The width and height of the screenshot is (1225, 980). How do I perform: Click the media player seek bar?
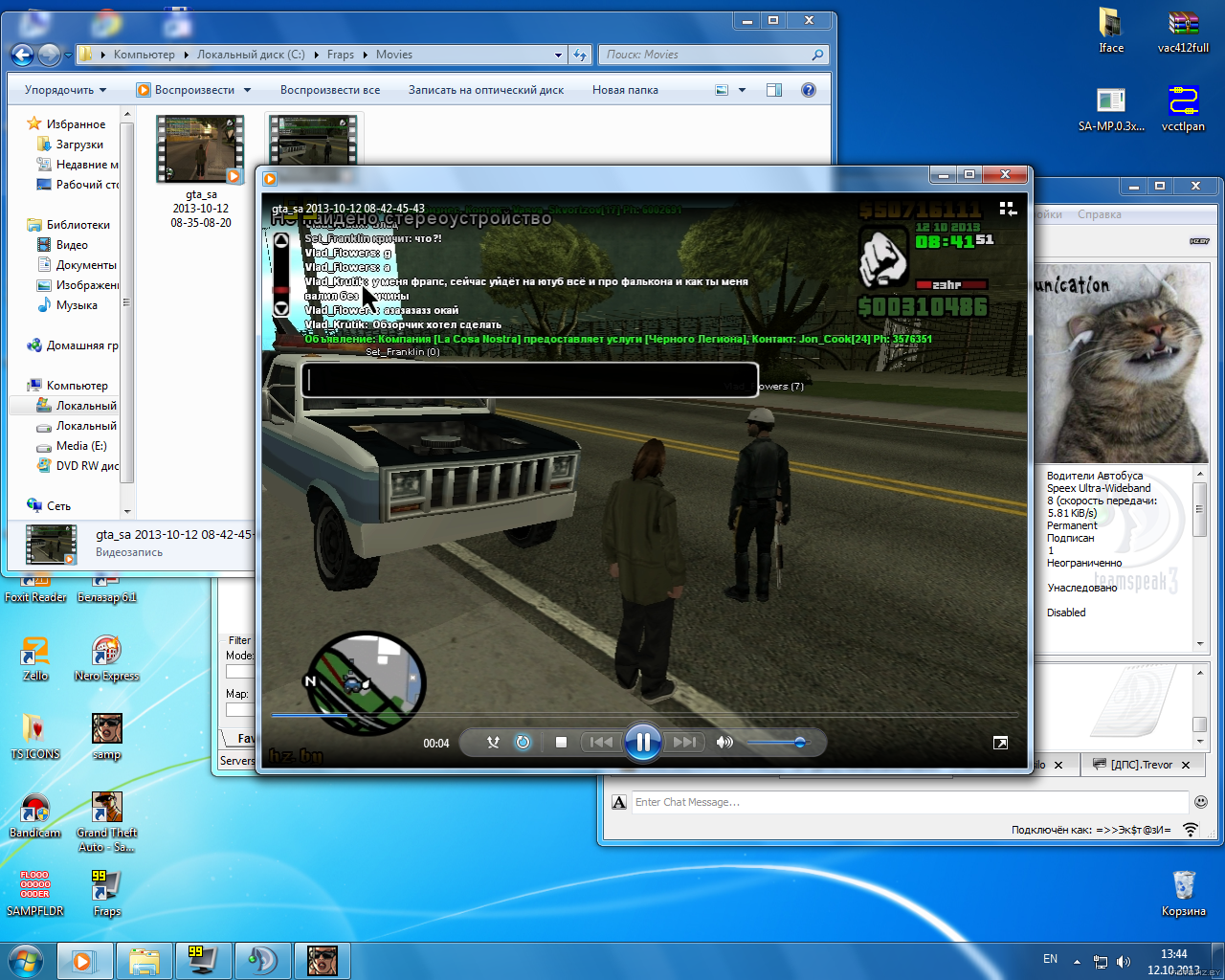tap(644, 715)
